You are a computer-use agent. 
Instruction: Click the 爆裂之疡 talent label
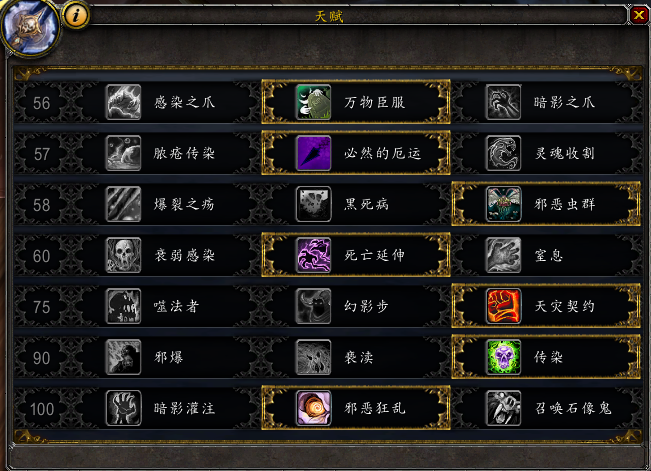point(184,204)
